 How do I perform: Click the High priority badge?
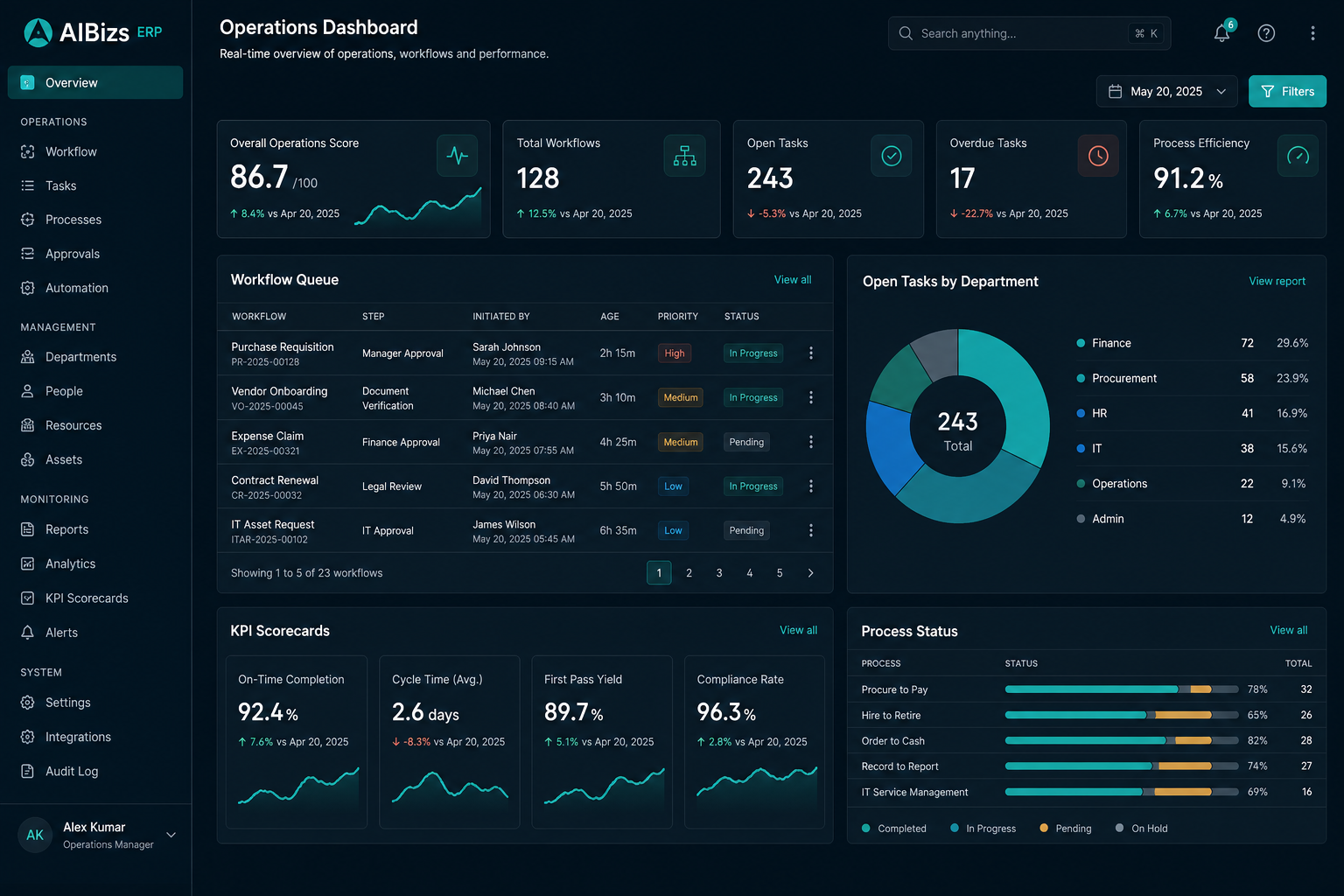[675, 353]
